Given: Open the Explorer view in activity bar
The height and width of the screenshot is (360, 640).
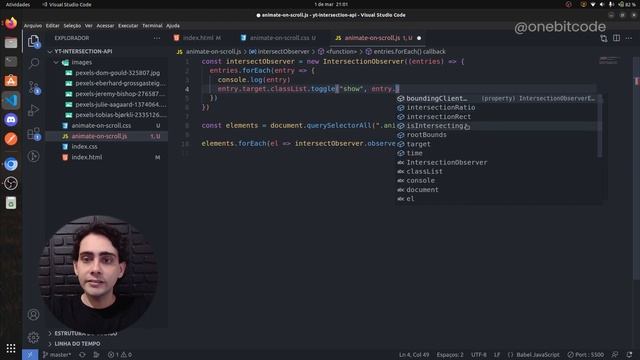Looking at the screenshot, I should (33, 41).
